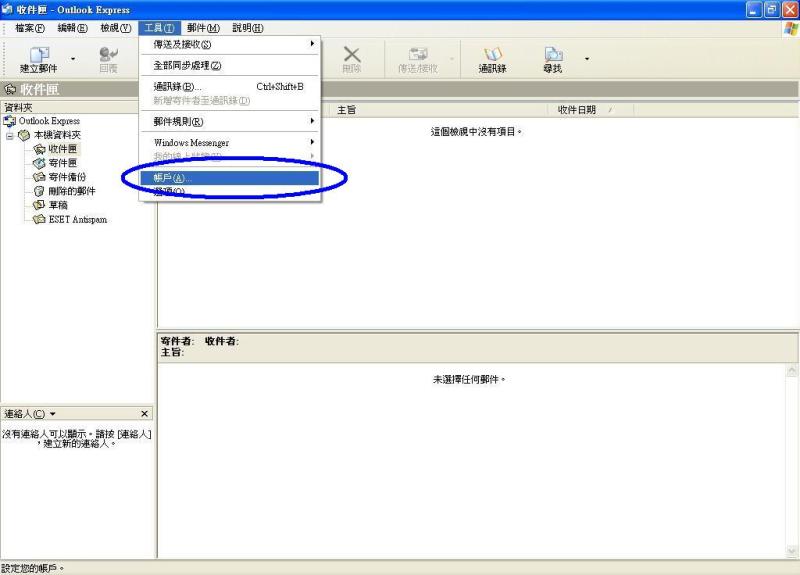Open the 郵件(M) menu
The height and width of the screenshot is (575, 800).
(x=203, y=28)
